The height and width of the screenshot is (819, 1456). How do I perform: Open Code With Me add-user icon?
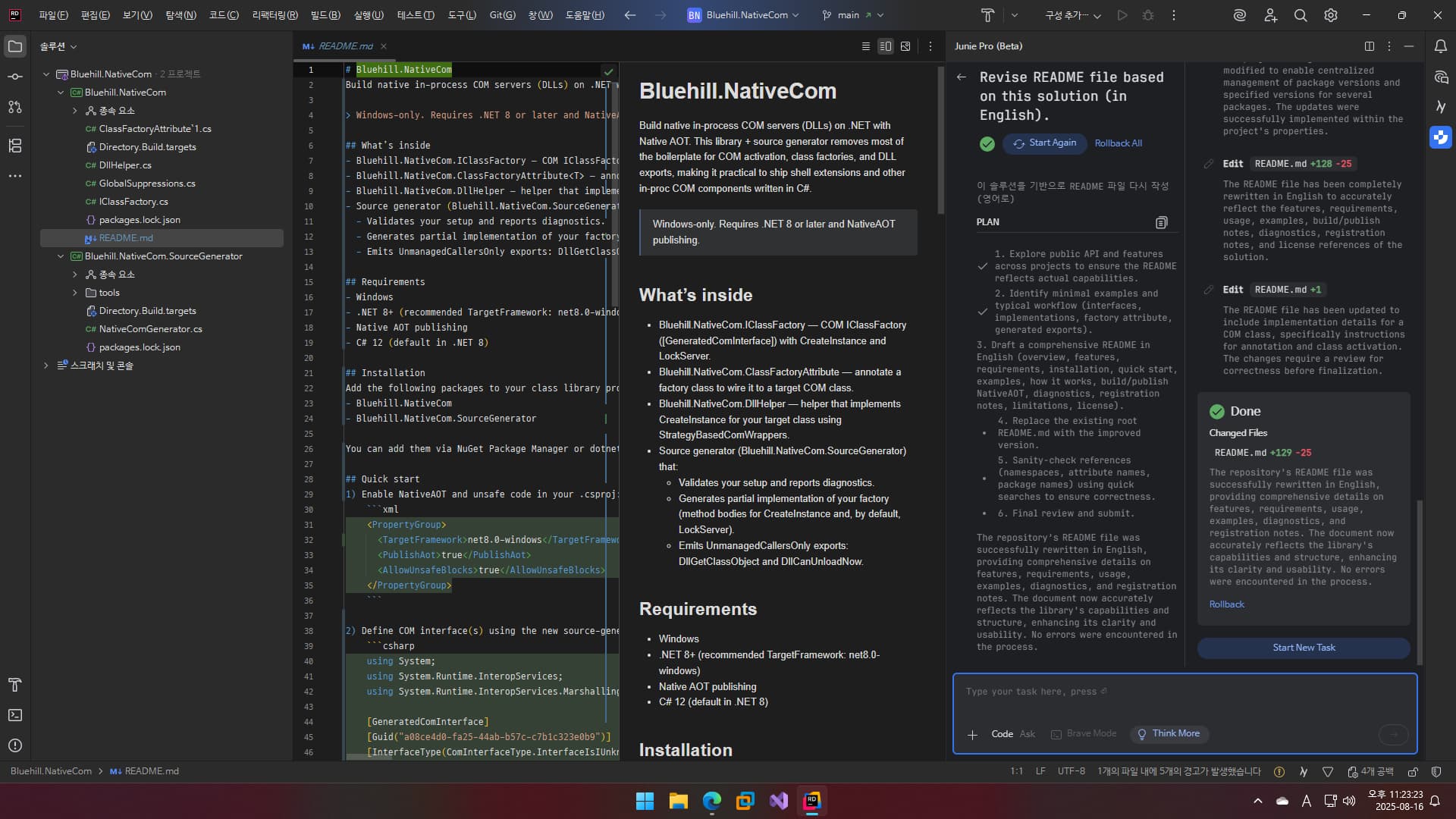pos(1271,15)
